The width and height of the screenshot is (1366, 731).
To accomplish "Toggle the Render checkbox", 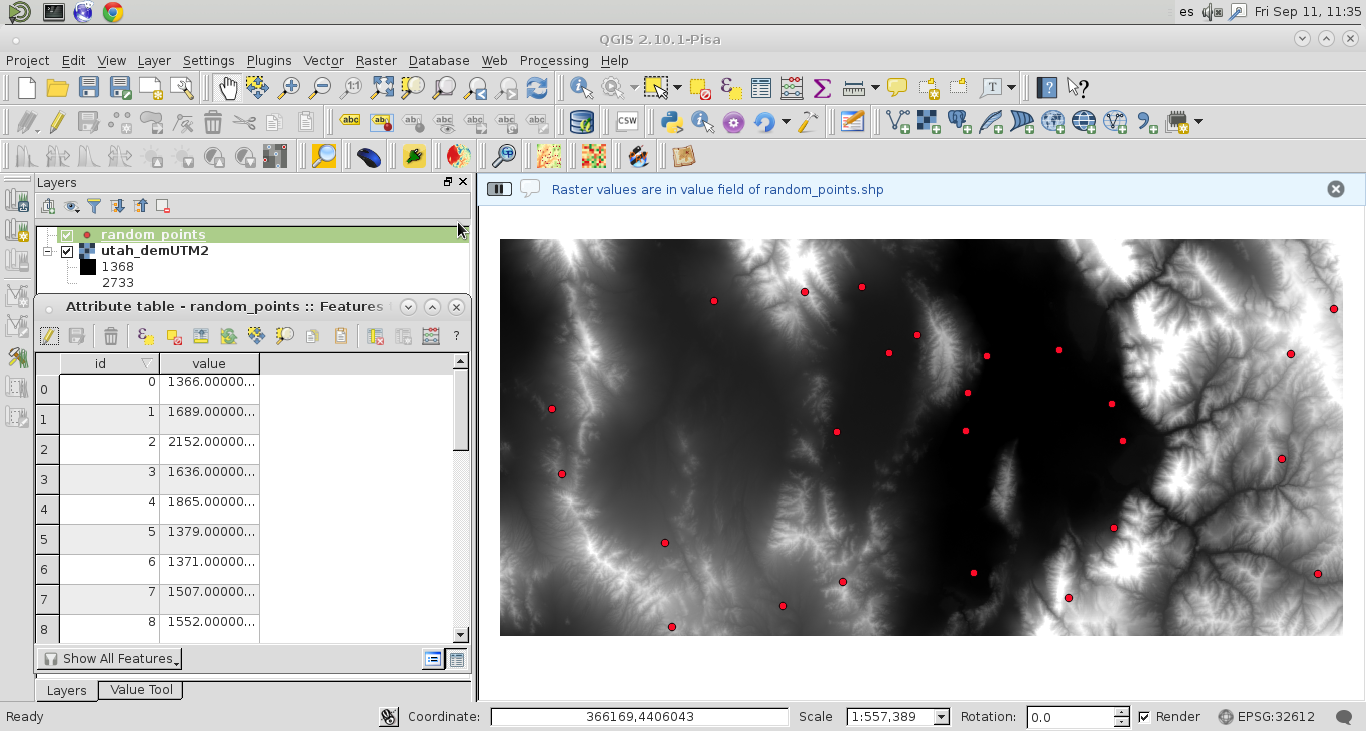I will click(x=1144, y=717).
